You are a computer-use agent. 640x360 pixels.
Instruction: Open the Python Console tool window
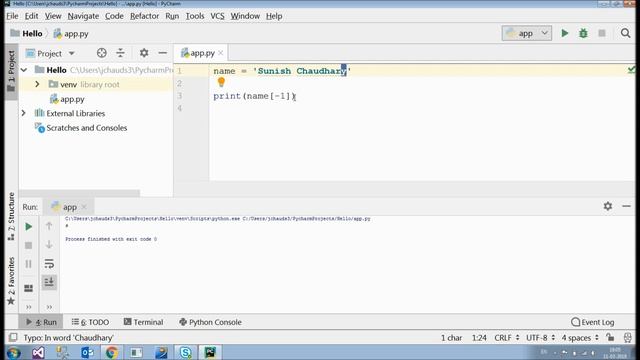210,322
